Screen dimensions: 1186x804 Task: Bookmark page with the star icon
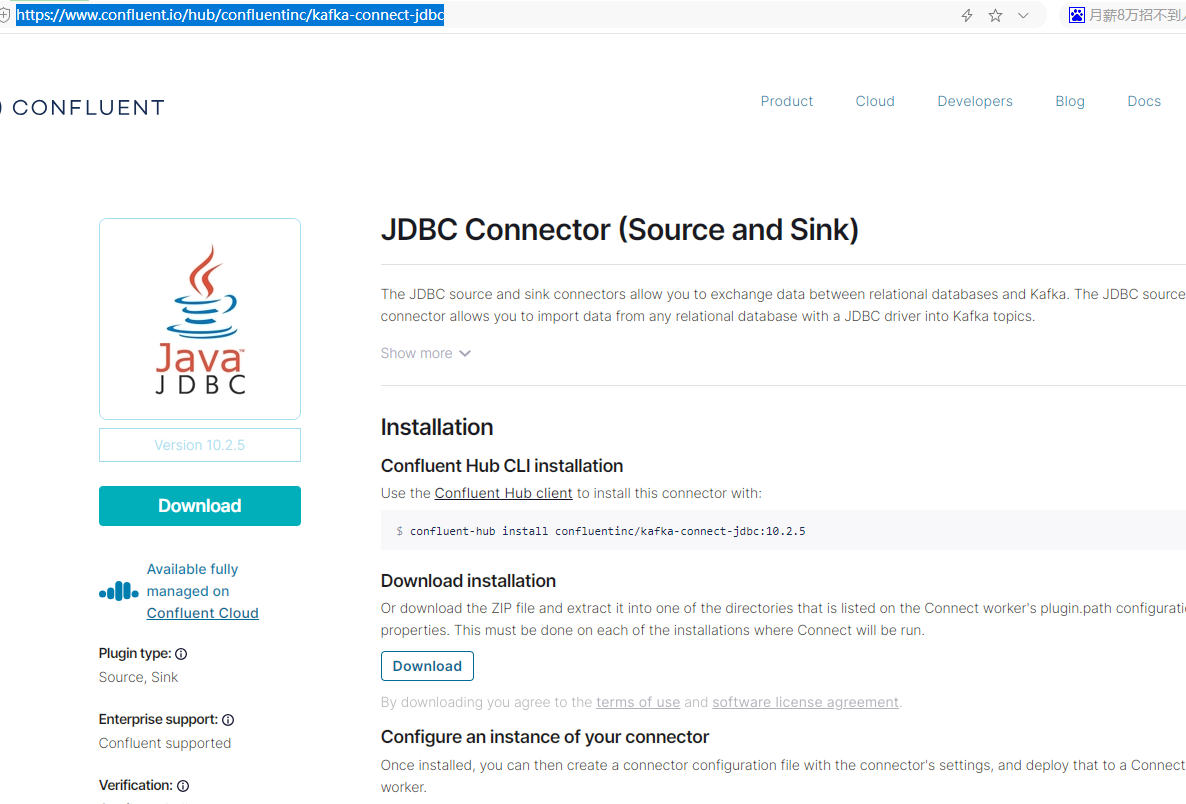tap(995, 15)
